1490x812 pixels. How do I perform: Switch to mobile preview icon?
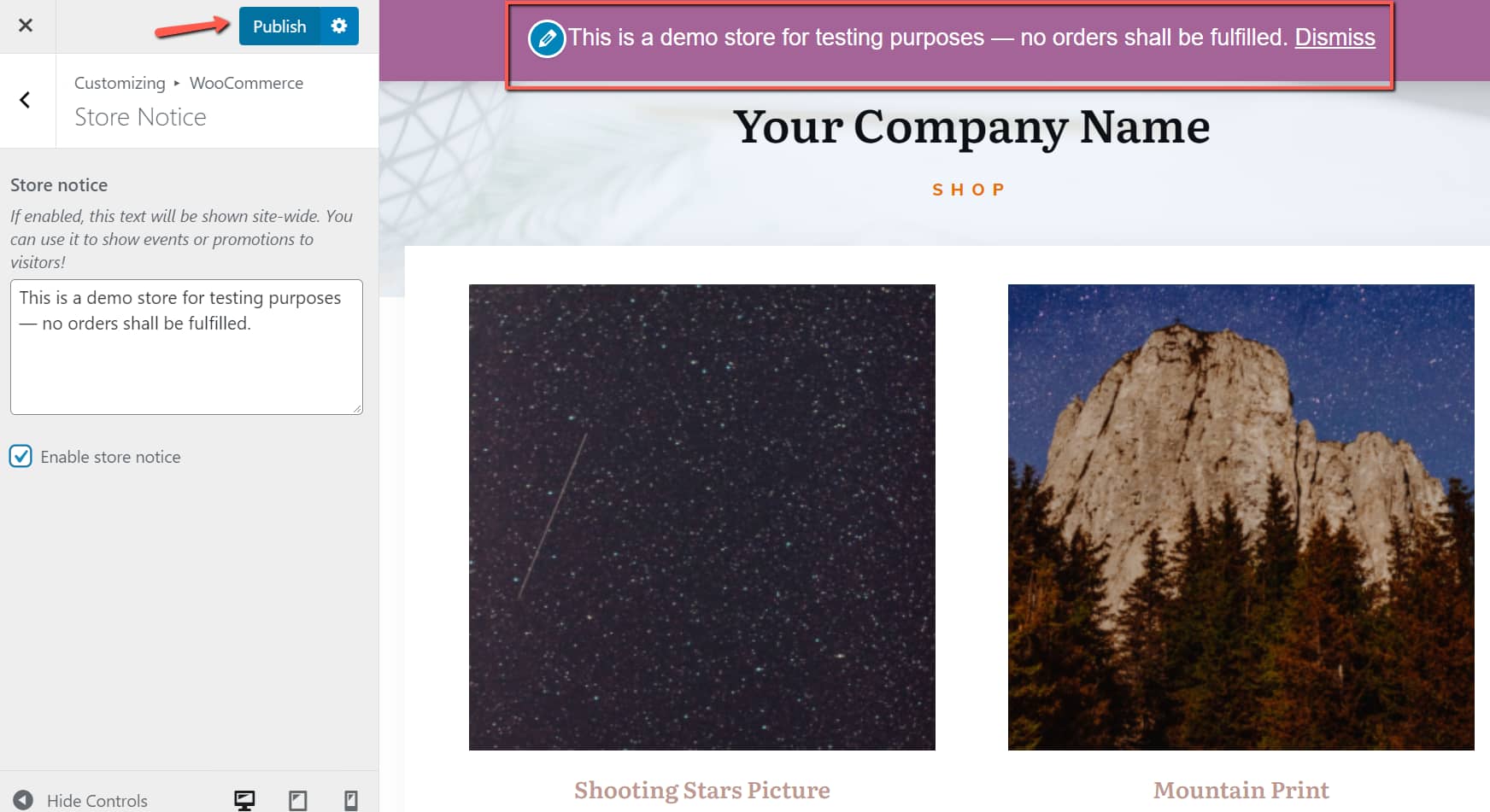point(350,800)
